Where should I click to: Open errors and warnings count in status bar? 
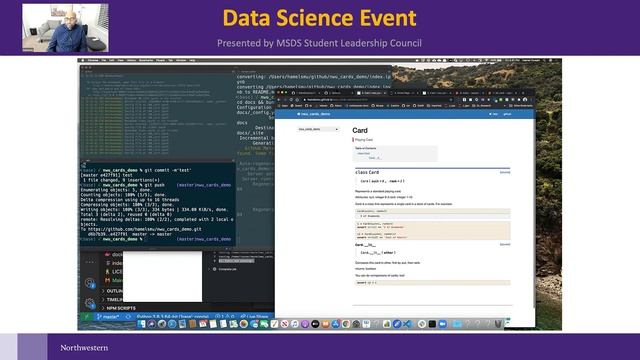[x=224, y=317]
